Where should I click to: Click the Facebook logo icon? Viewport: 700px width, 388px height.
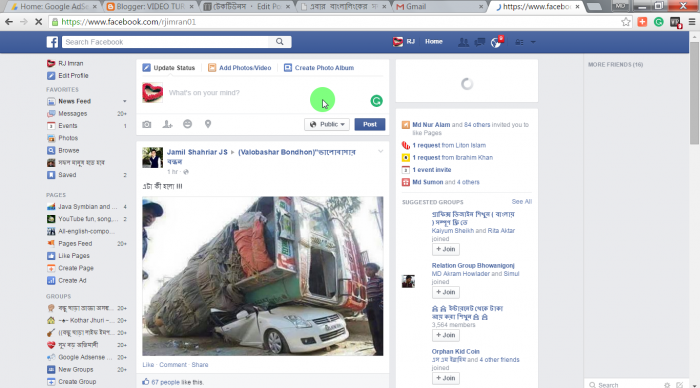point(52,42)
